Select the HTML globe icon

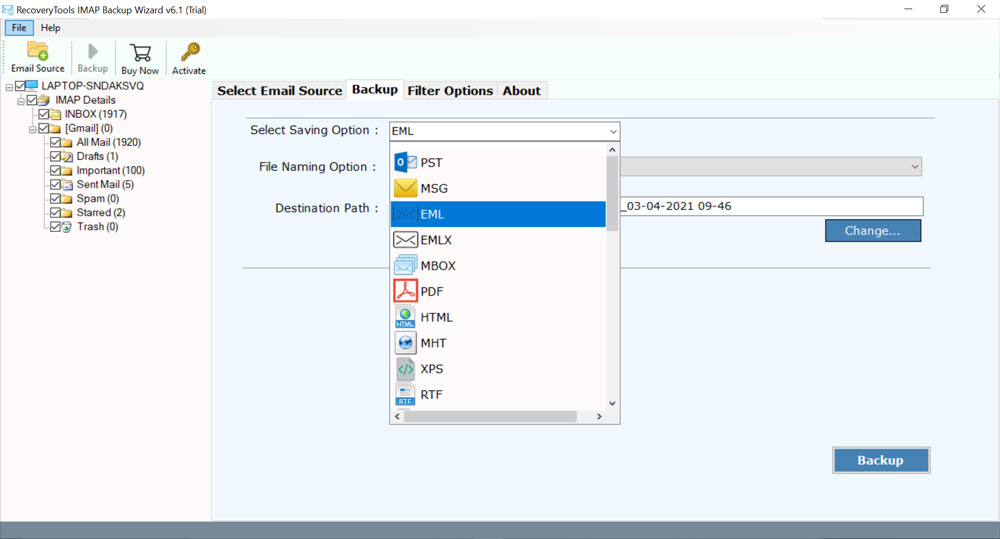click(405, 317)
